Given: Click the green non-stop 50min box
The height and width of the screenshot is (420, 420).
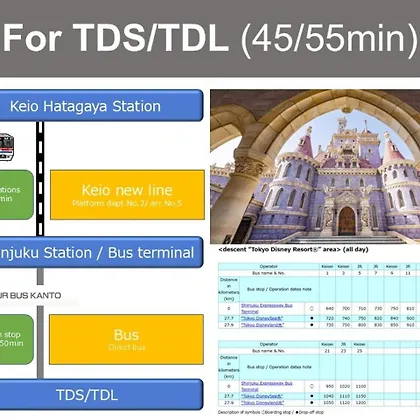Looking at the screenshot, I should click(x=17, y=339).
